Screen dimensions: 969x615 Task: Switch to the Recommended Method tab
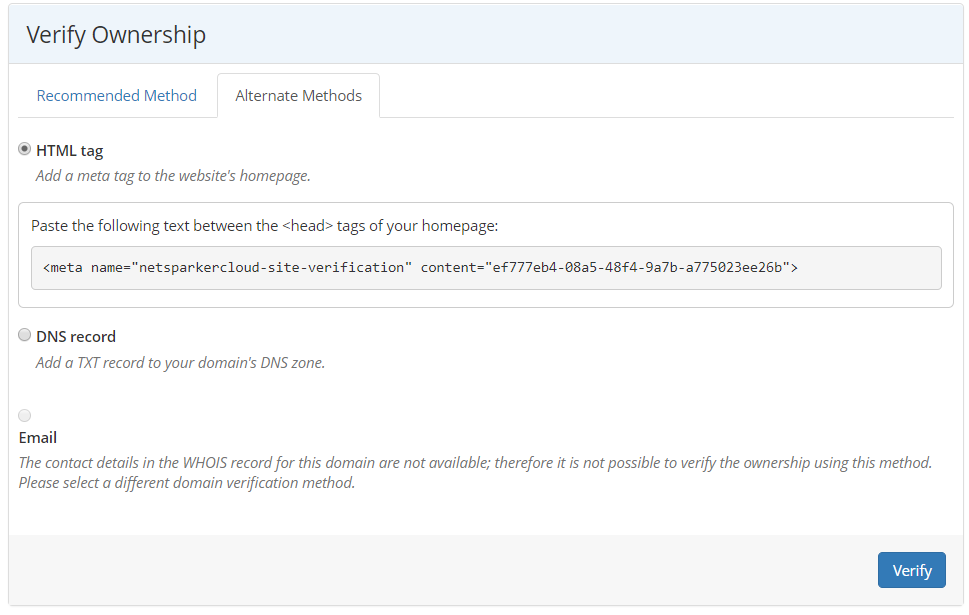point(116,95)
